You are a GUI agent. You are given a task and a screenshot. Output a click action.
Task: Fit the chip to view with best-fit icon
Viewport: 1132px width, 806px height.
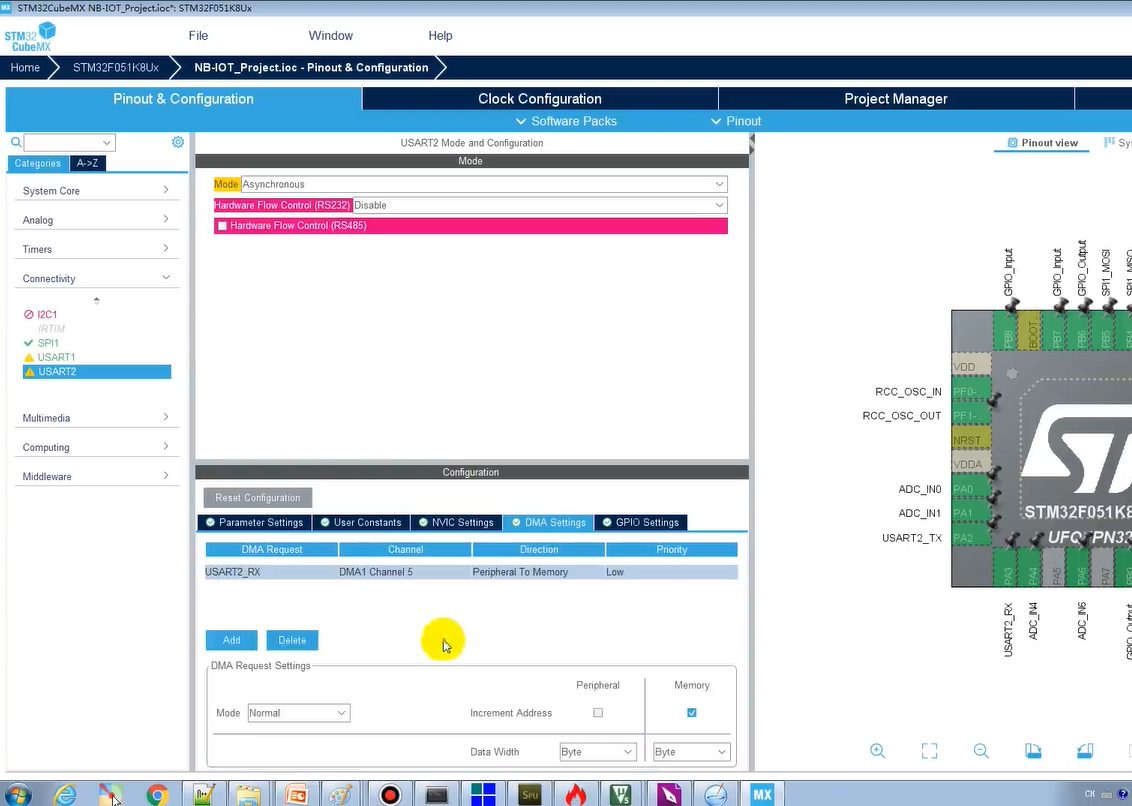tap(929, 751)
